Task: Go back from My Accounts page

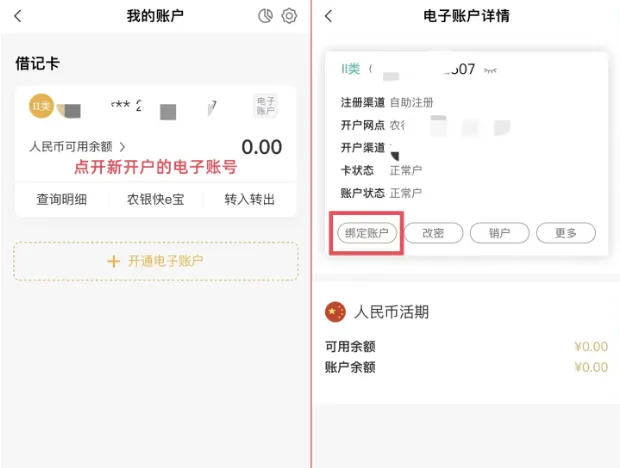Action: pos(18,16)
